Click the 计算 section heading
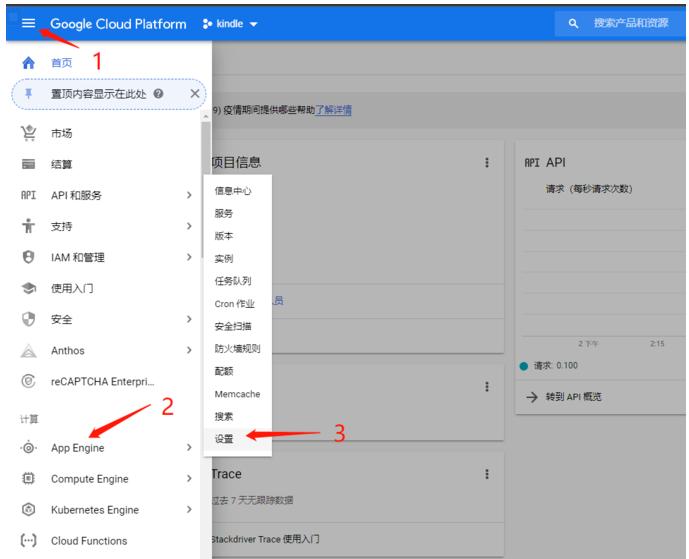This screenshot has height=559, width=689. click(29, 419)
